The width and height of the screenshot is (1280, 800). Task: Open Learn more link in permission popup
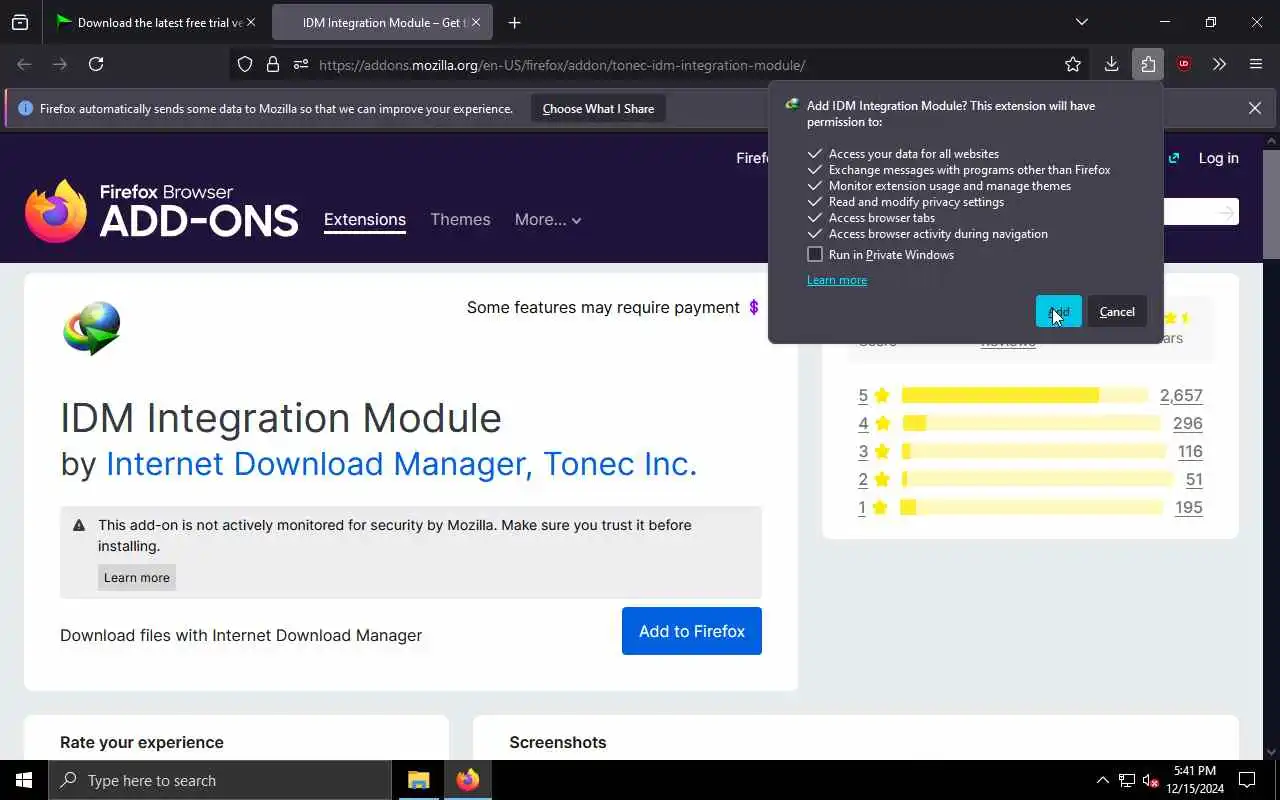pos(837,280)
